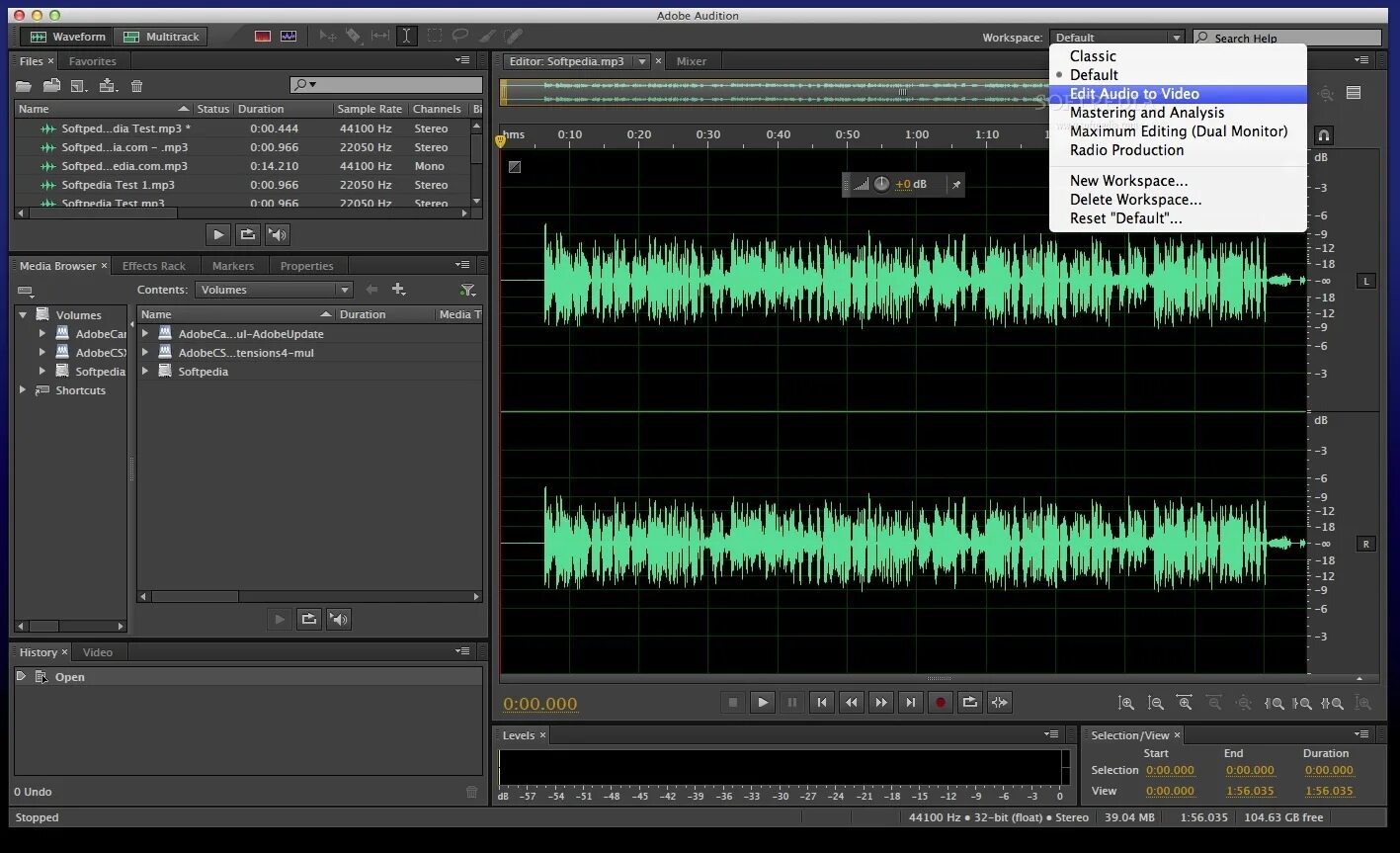Toggle right channel R button

point(1366,544)
